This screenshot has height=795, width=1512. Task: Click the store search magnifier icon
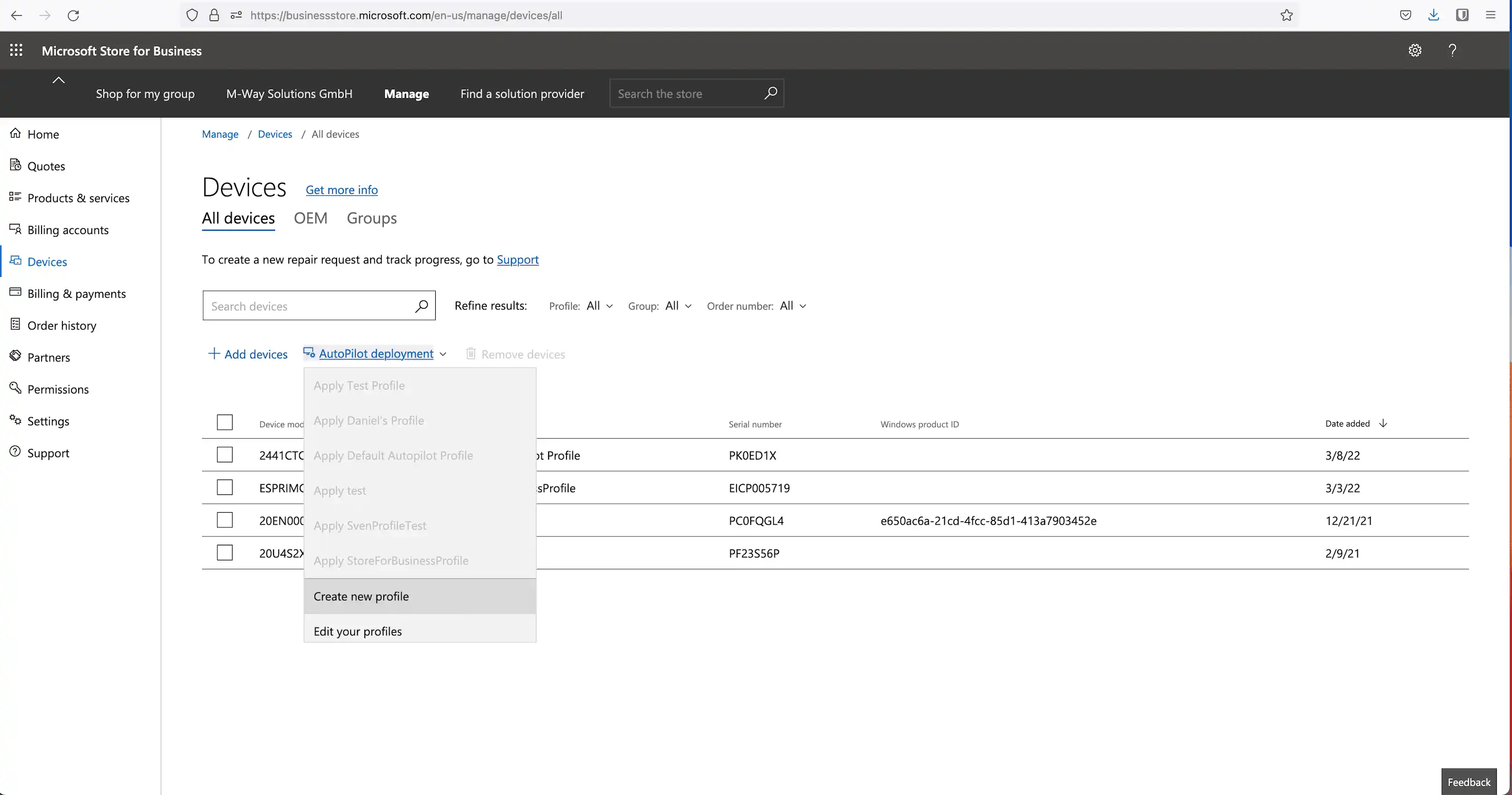[x=770, y=93]
